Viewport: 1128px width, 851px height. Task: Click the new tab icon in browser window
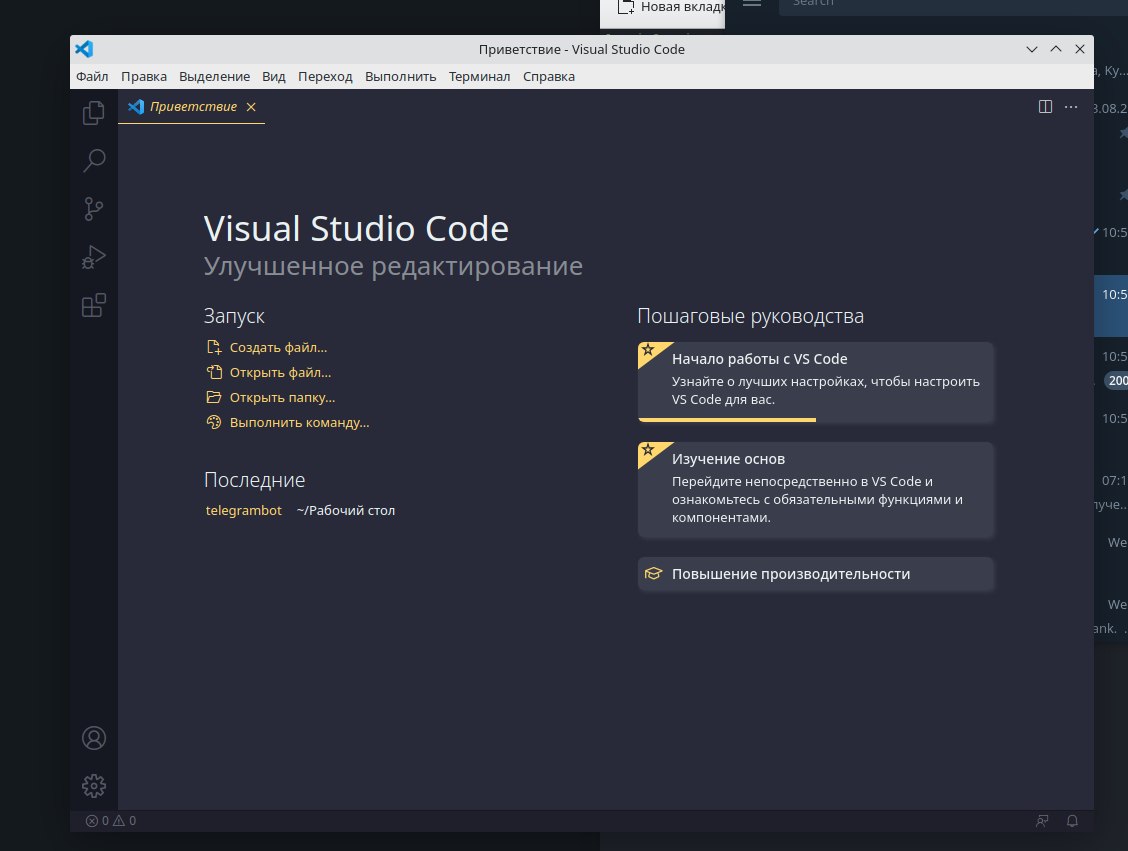[626, 7]
